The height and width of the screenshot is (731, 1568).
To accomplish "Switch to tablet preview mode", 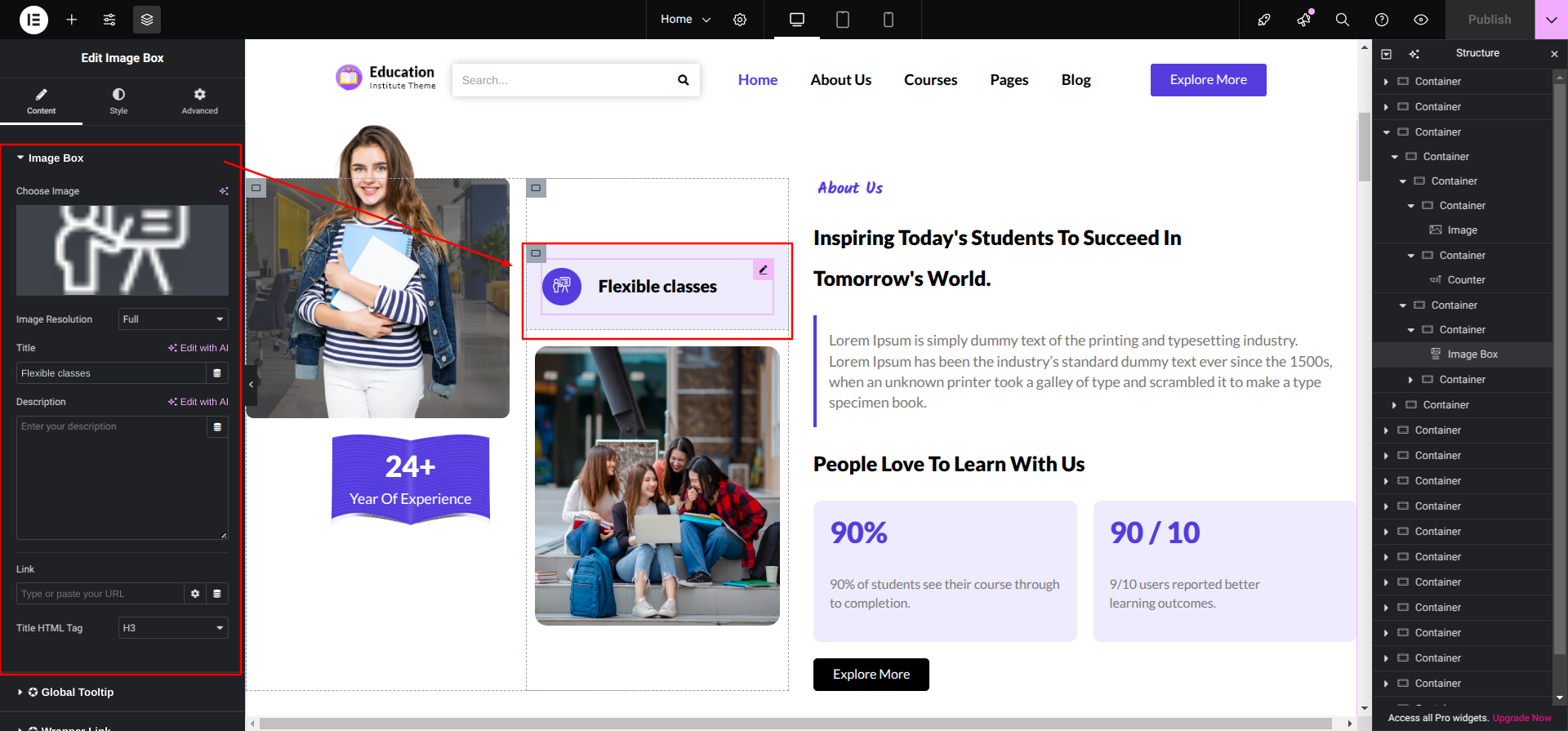I will tap(843, 20).
